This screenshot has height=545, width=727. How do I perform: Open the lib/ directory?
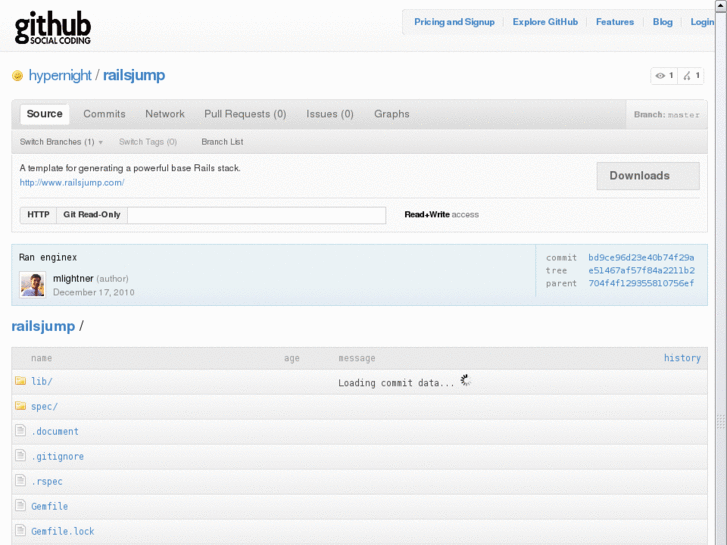tap(42, 381)
